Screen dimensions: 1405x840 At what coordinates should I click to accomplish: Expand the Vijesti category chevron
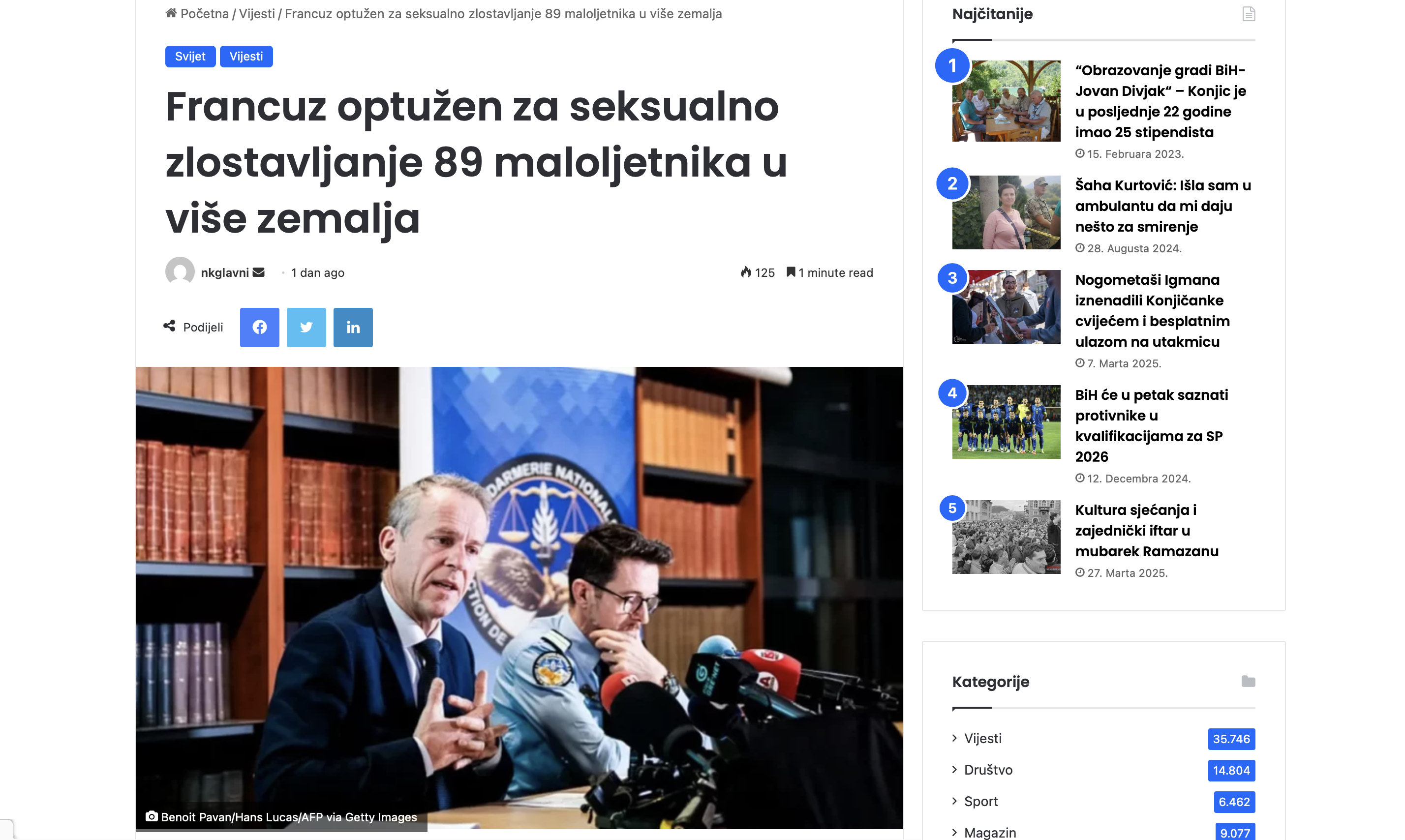pyautogui.click(x=954, y=738)
